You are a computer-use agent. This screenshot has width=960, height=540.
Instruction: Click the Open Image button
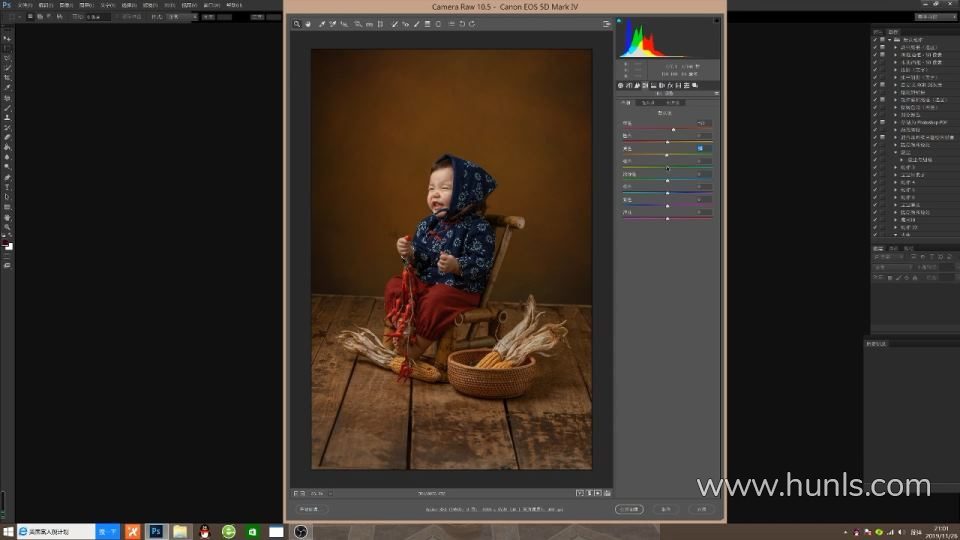629,509
